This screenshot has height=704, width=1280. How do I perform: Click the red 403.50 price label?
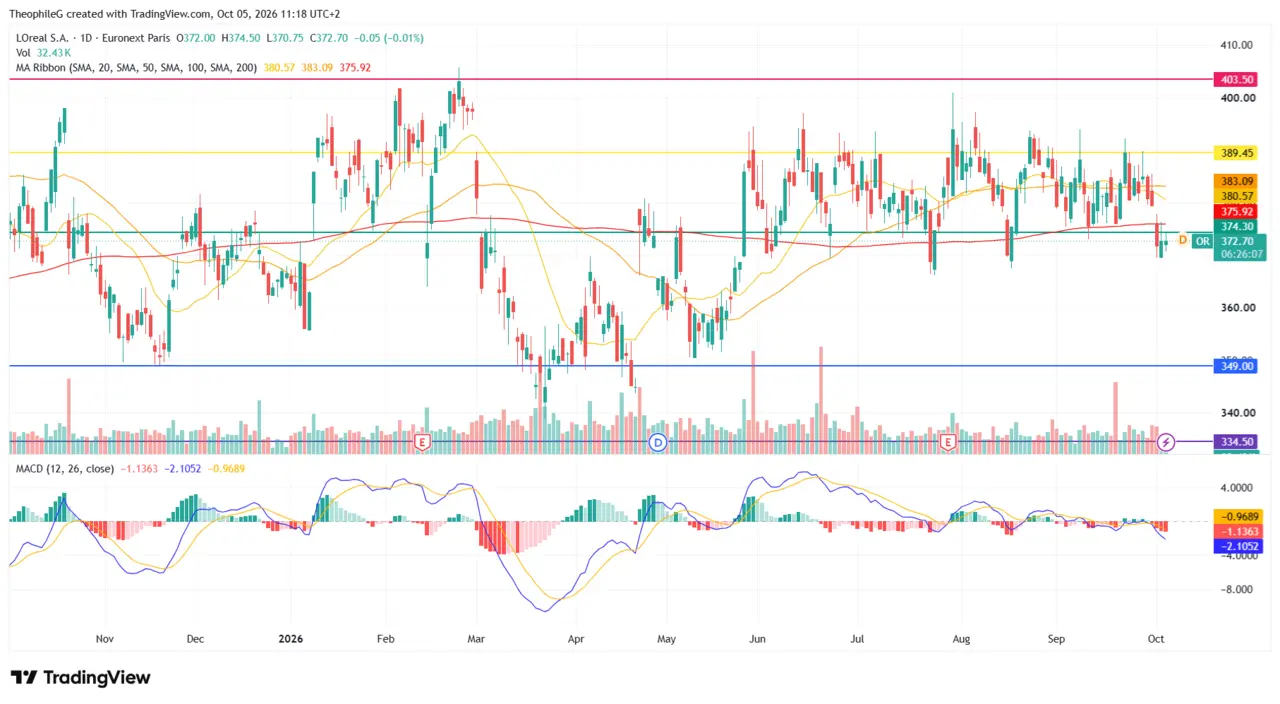1235,79
